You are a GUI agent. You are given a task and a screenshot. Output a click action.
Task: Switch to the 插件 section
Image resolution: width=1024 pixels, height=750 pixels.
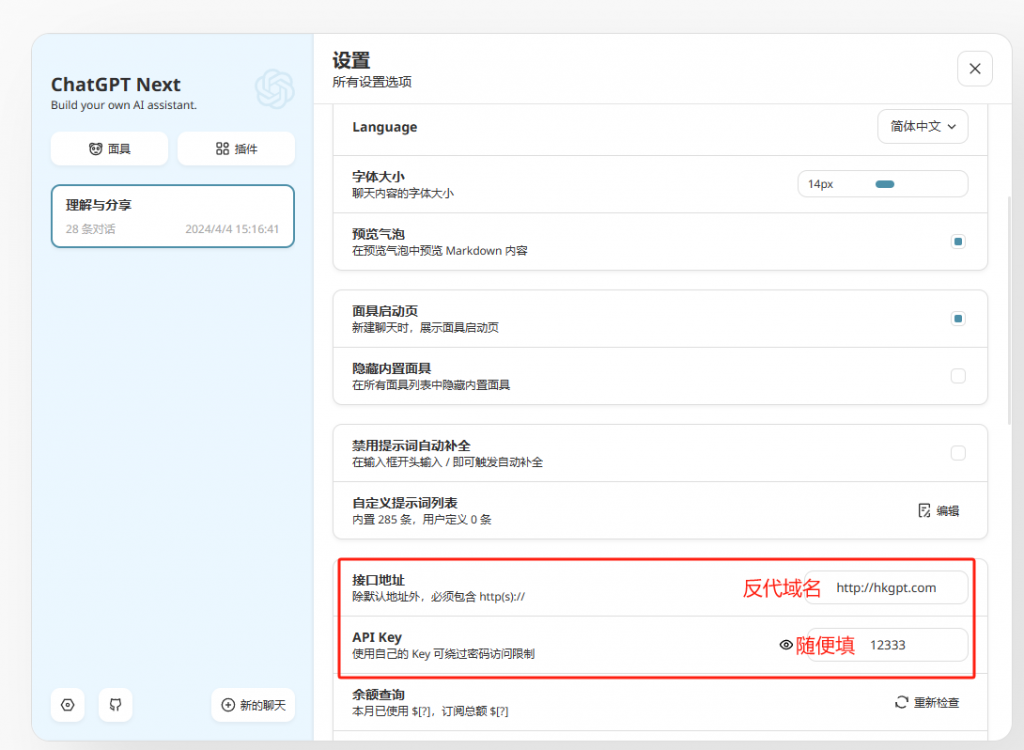[x=236, y=148]
